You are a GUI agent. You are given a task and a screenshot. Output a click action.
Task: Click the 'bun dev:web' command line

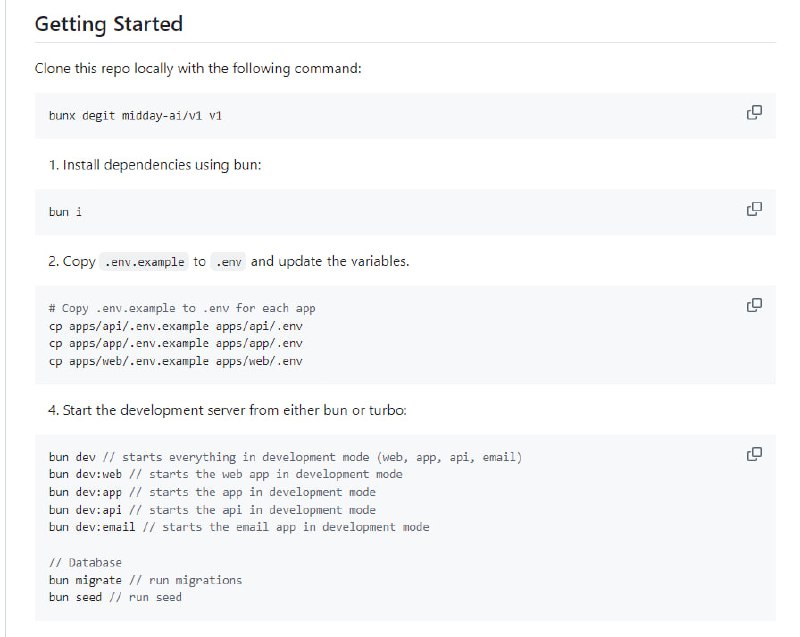click(225, 474)
